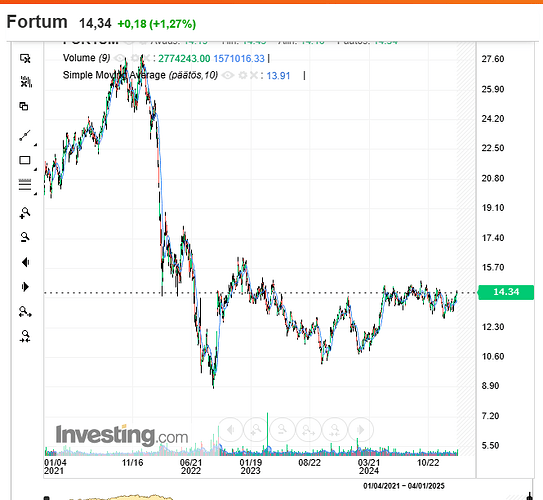
Task: Click circular shrink-zoom button over chart bottom
Action: point(334,430)
